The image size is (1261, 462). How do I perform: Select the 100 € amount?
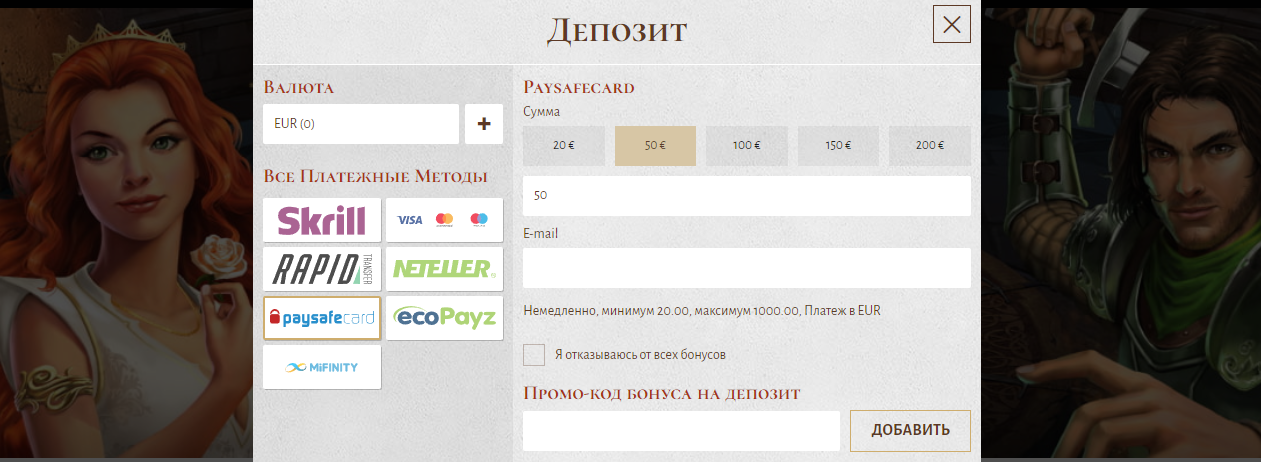(x=747, y=146)
